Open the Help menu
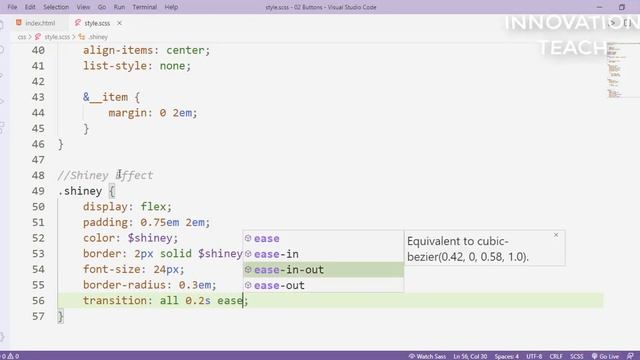The width and height of the screenshot is (640, 360). (171, 7)
